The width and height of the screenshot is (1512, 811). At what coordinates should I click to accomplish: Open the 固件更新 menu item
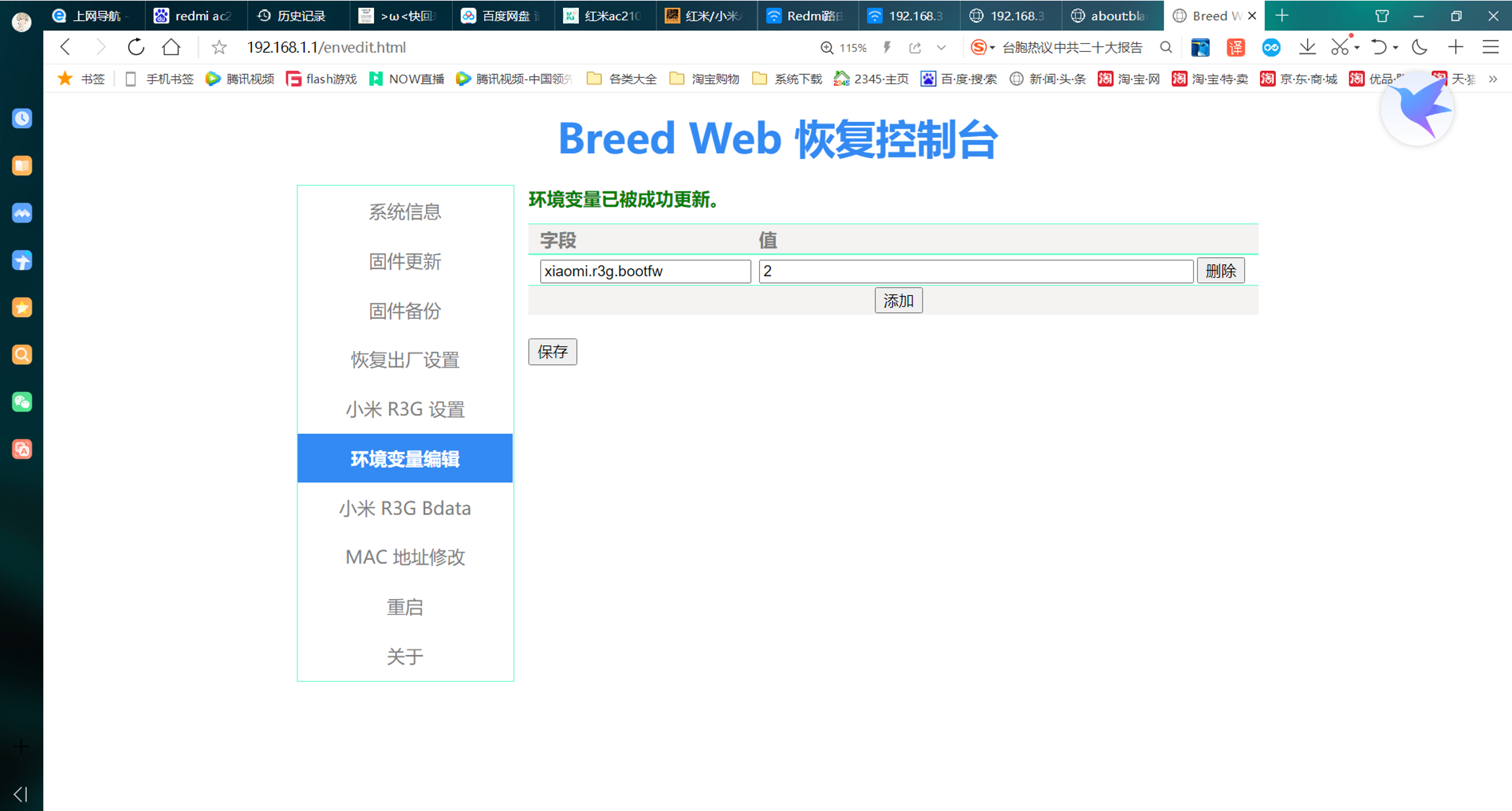click(x=405, y=261)
